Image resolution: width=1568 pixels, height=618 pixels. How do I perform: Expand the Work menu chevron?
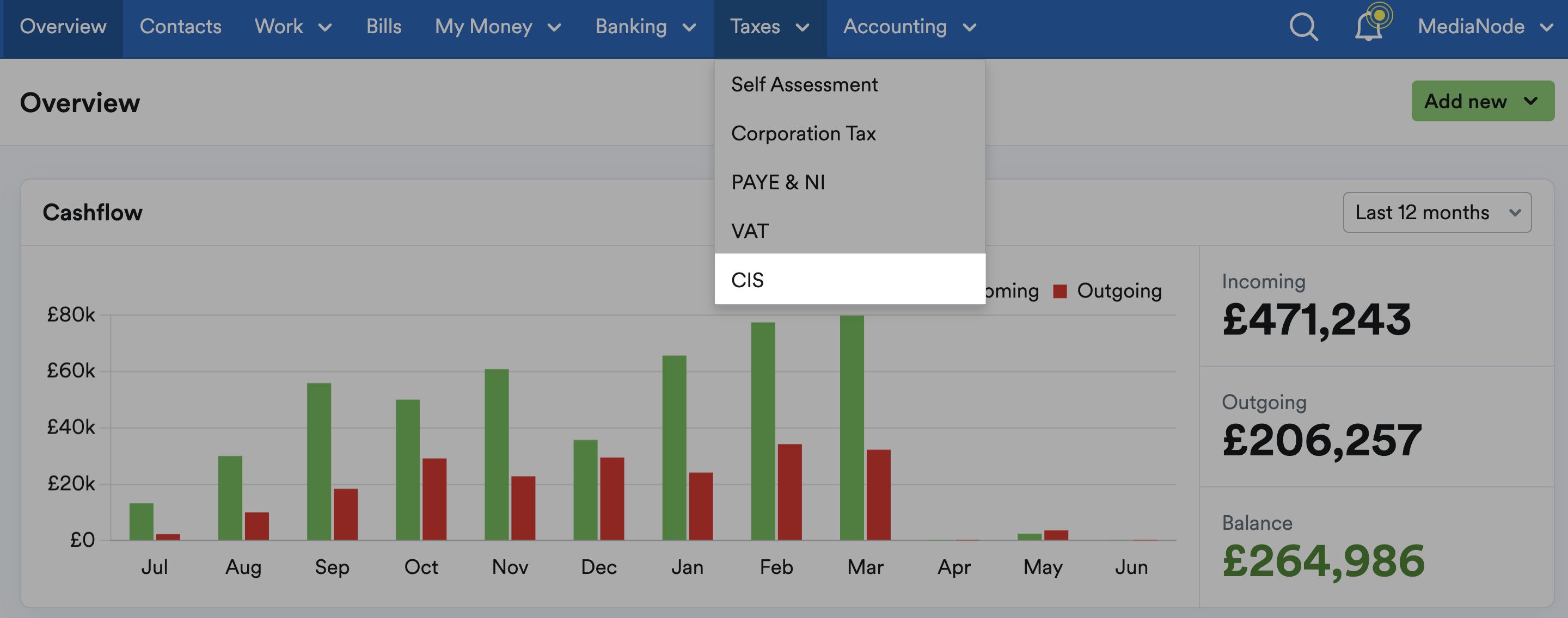click(x=327, y=27)
